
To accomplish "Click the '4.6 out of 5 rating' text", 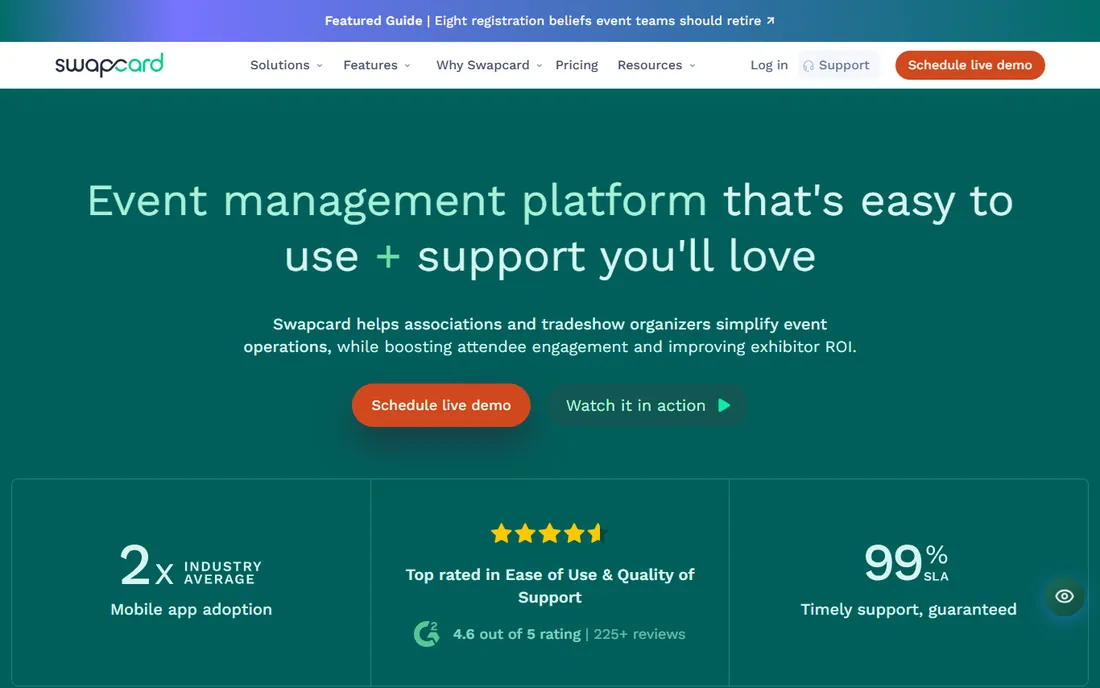I will pyautogui.click(x=517, y=634).
